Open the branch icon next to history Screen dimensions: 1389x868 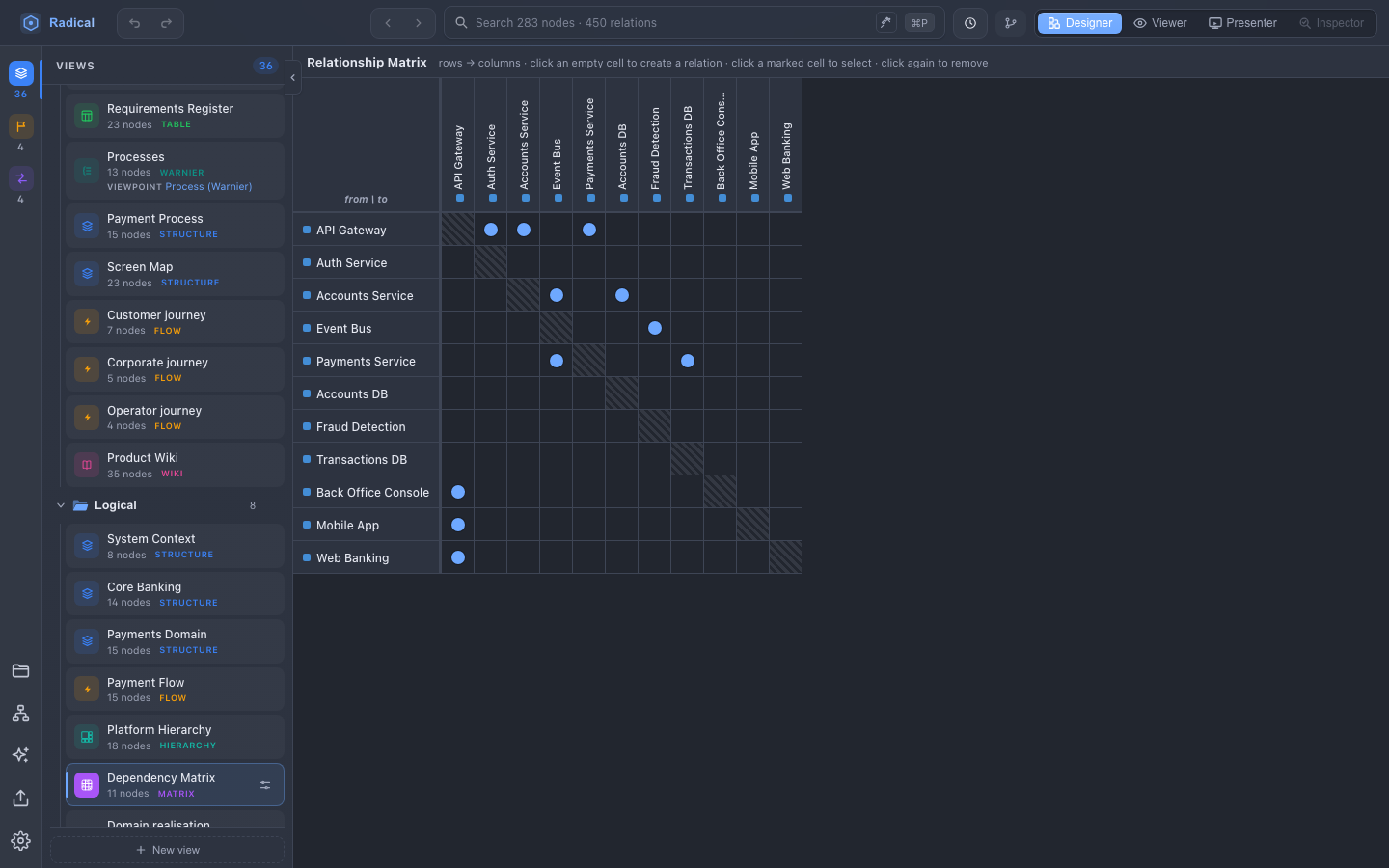pos(1011,23)
